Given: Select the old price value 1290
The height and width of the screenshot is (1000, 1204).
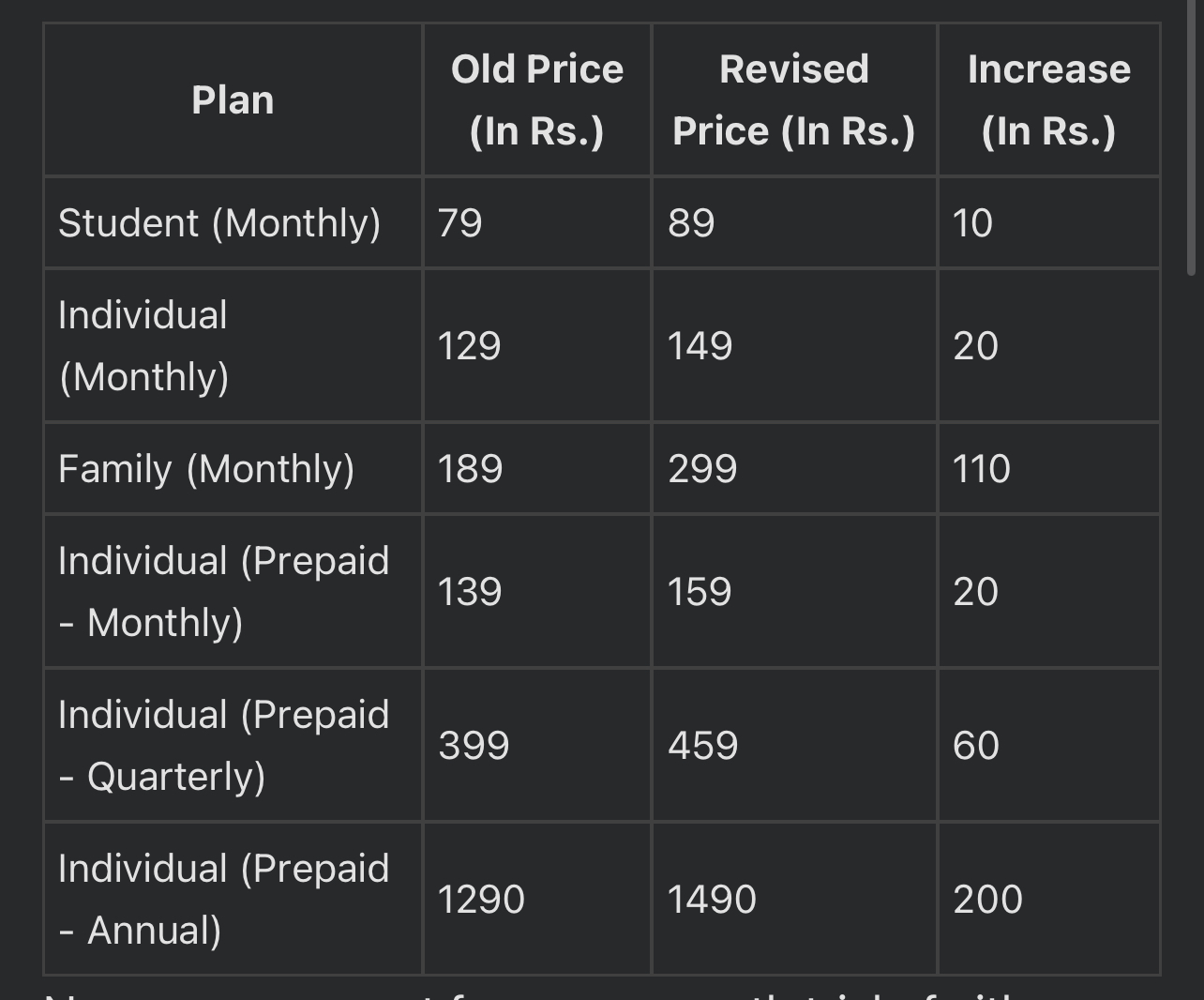Looking at the screenshot, I should coord(481,900).
